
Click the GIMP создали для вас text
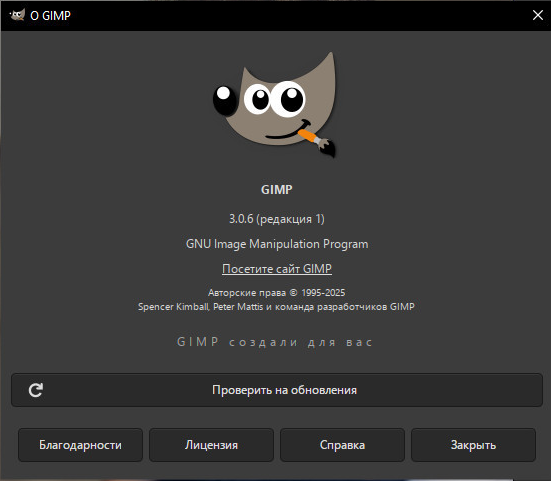274,342
